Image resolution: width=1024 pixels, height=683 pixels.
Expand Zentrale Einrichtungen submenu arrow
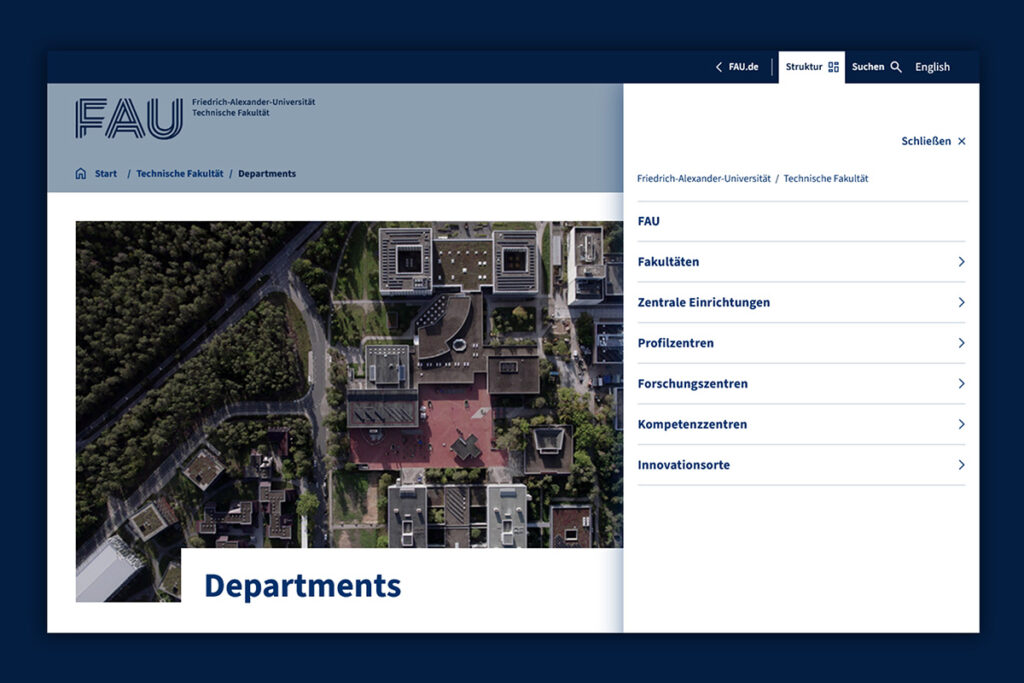coord(961,303)
